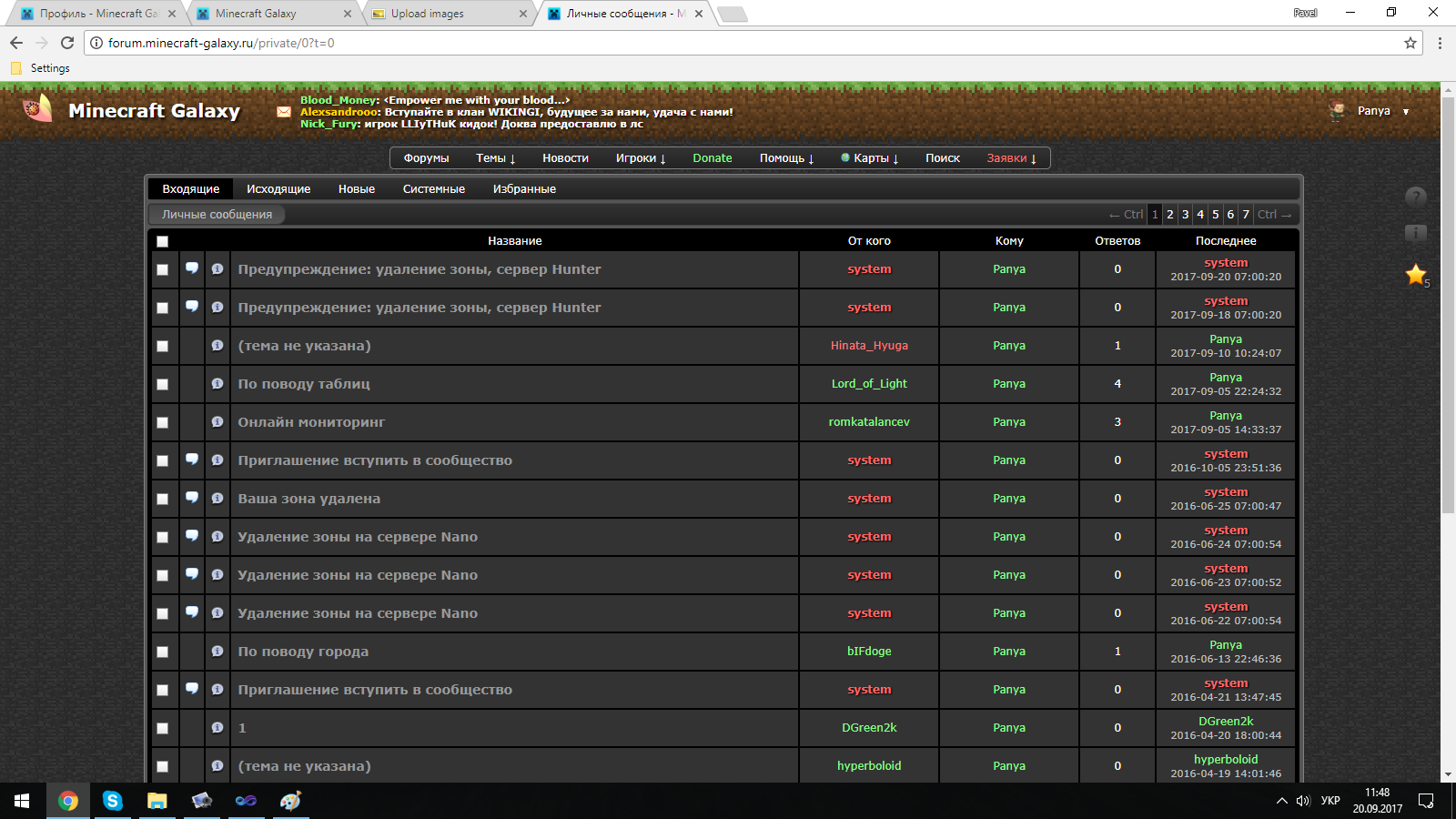Viewport: 1456px width, 819px height.
Task: Expand the 'Темы' dropdown menu
Action: point(495,158)
